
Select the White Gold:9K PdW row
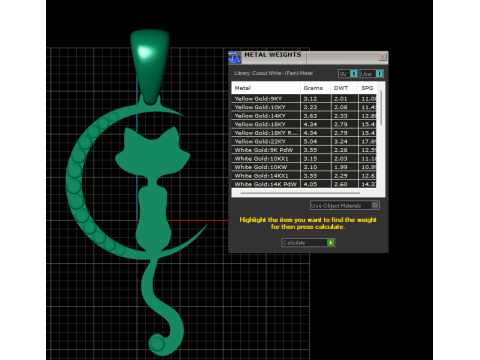click(x=304, y=150)
